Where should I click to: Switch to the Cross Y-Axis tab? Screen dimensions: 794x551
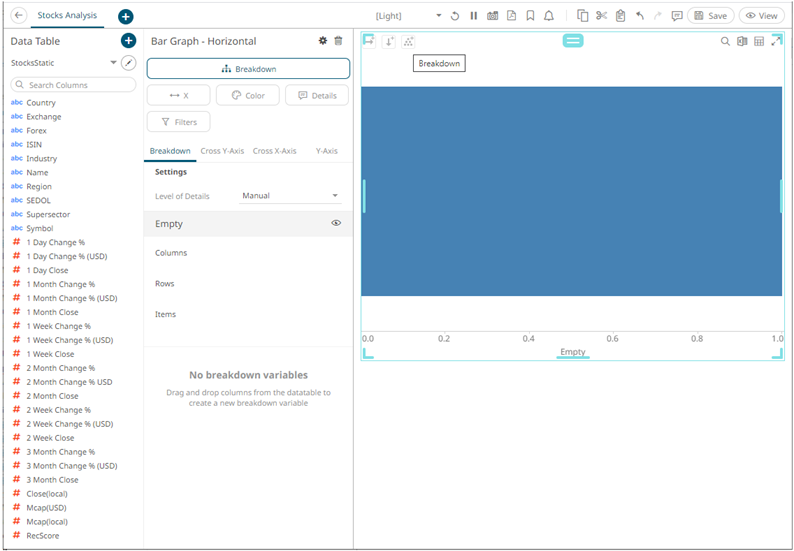click(222, 151)
